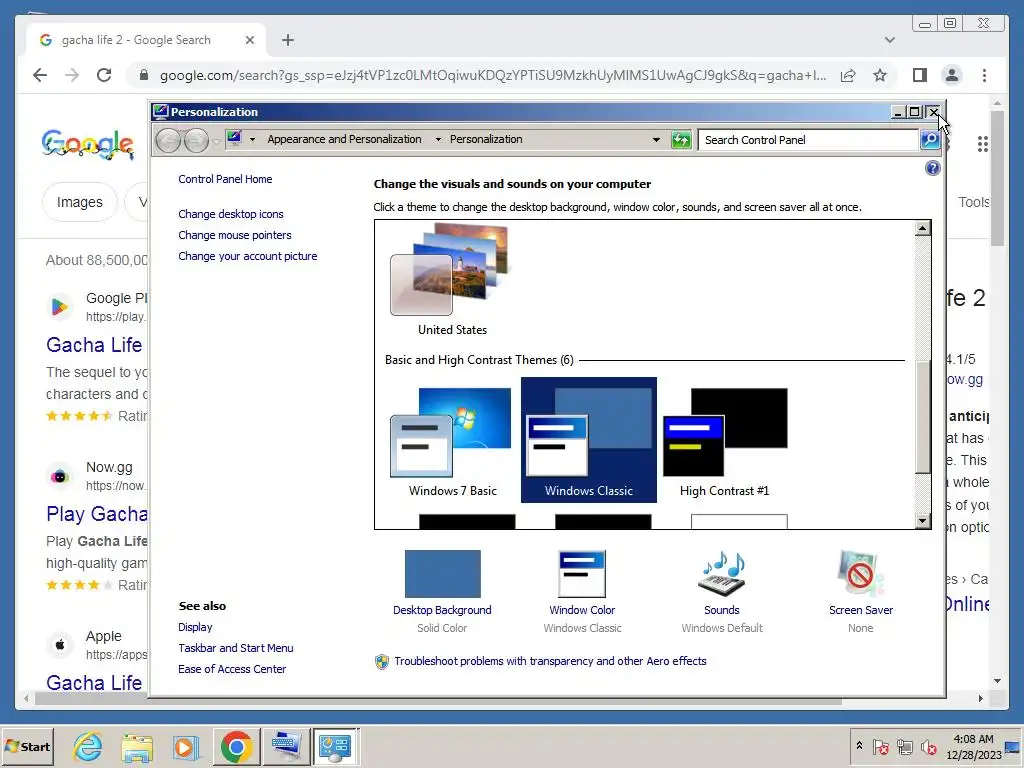1024x768 pixels.
Task: Open Google apps grid icon
Action: 982,144
